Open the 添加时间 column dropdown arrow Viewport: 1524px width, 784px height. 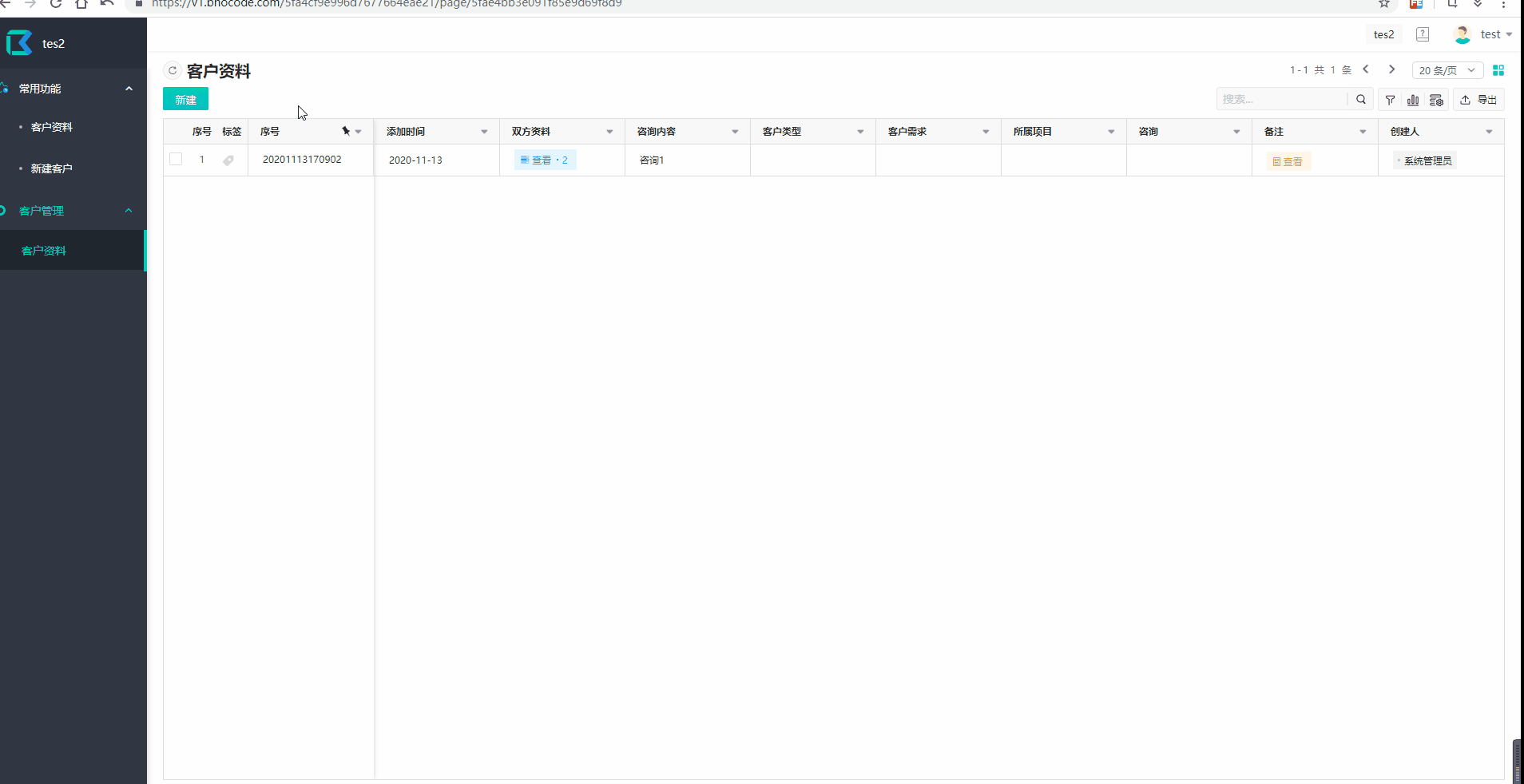coord(484,132)
